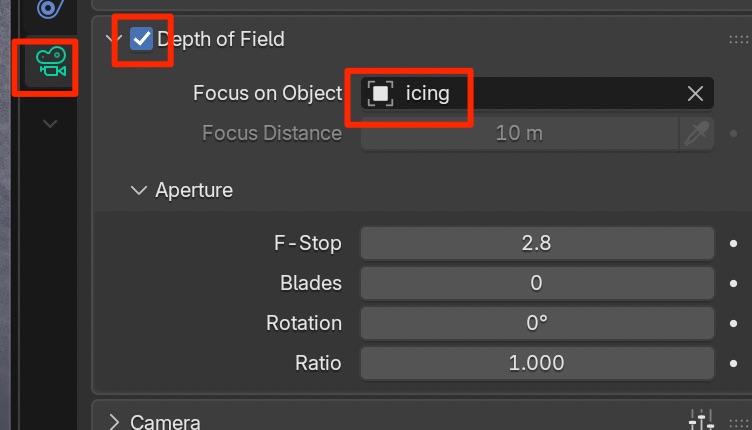Click the Camera panel drag handle dots
The width and height of the screenshot is (752, 430).
click(x=739, y=422)
